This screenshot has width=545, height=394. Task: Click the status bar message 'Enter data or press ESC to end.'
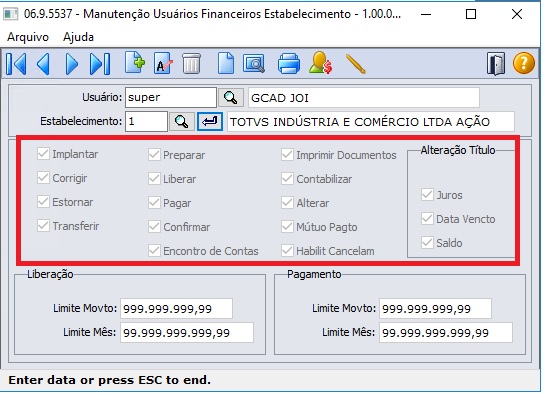pos(109,380)
